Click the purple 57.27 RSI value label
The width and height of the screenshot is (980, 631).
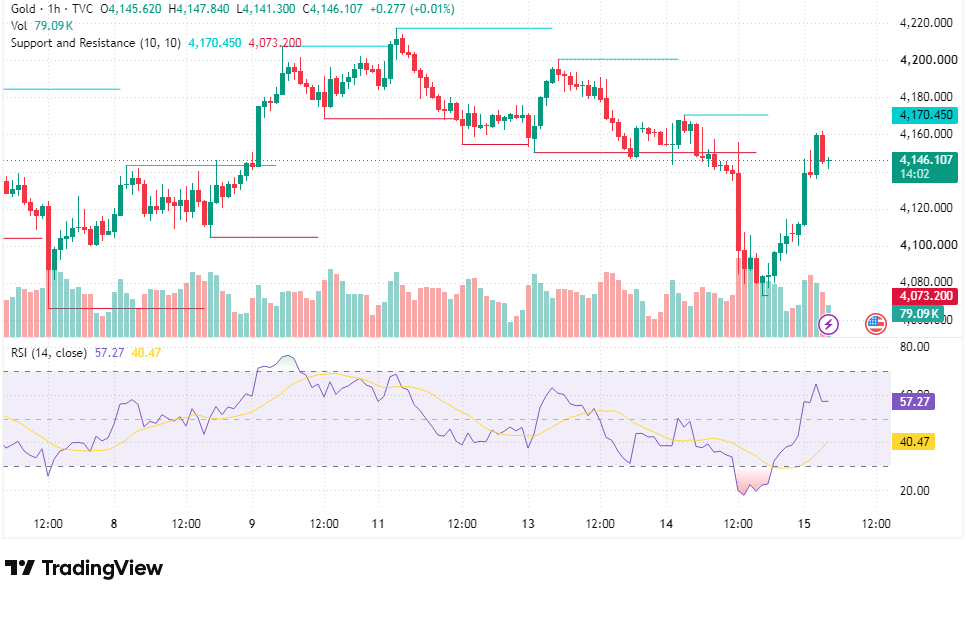(x=913, y=402)
